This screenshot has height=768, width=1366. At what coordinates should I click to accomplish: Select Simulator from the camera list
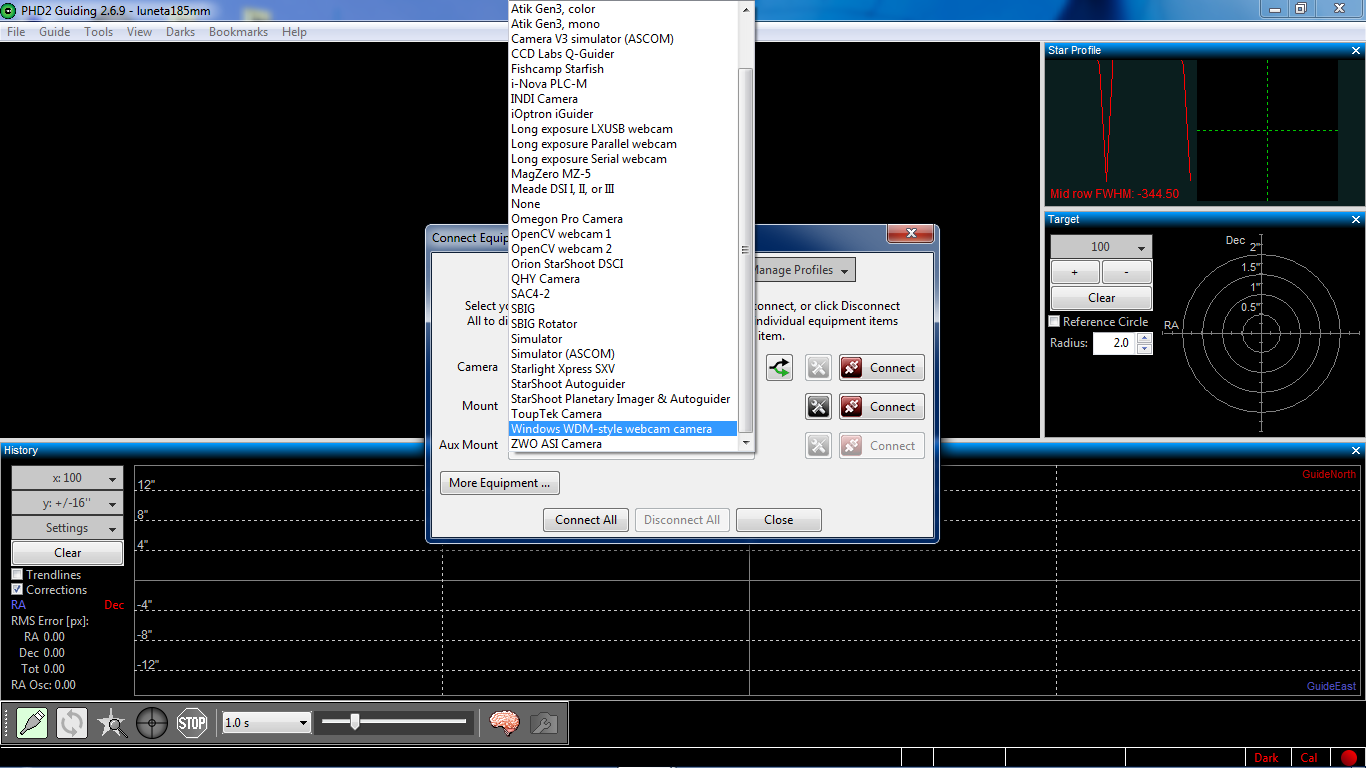point(623,339)
